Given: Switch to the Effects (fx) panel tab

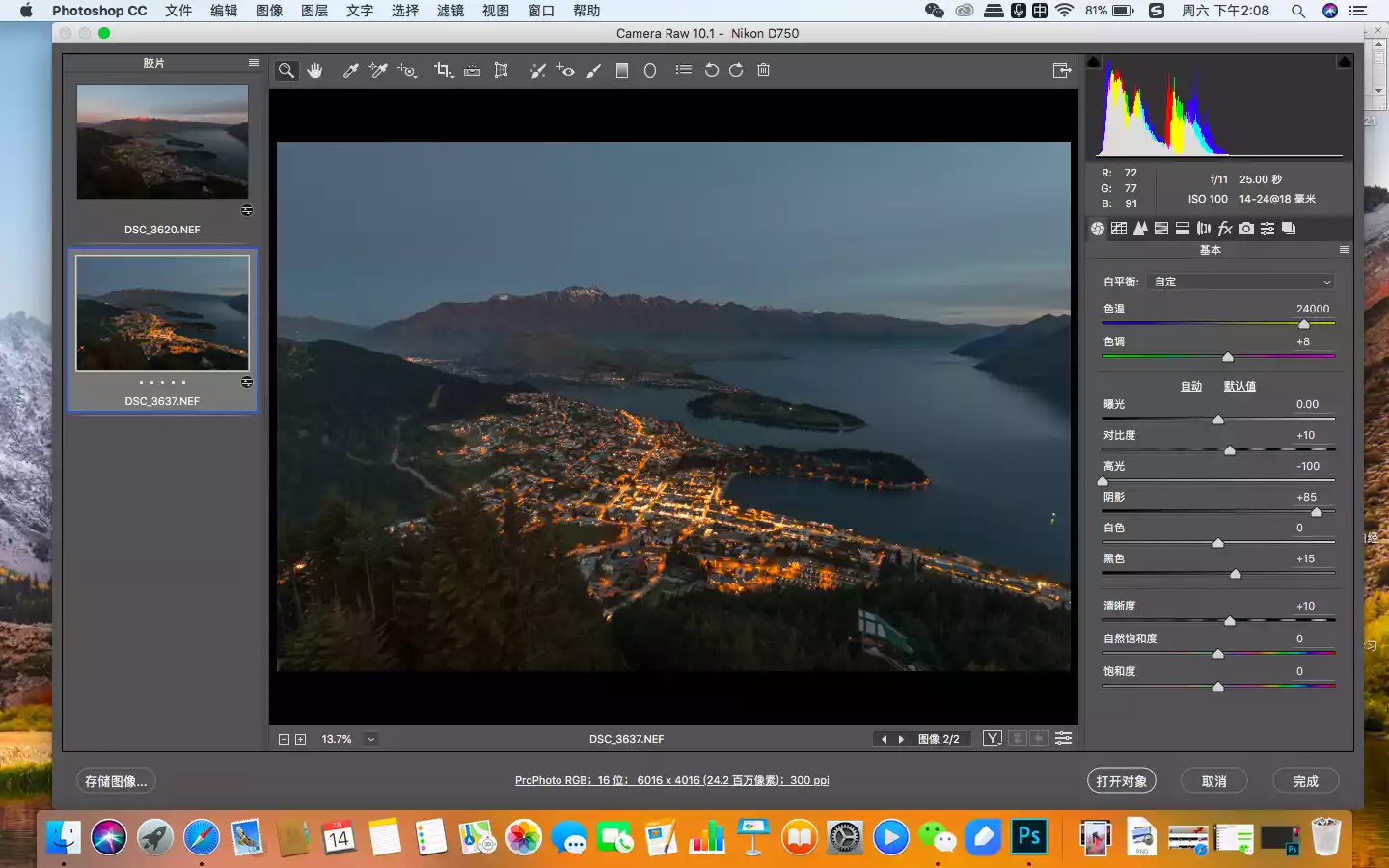Looking at the screenshot, I should (1225, 229).
